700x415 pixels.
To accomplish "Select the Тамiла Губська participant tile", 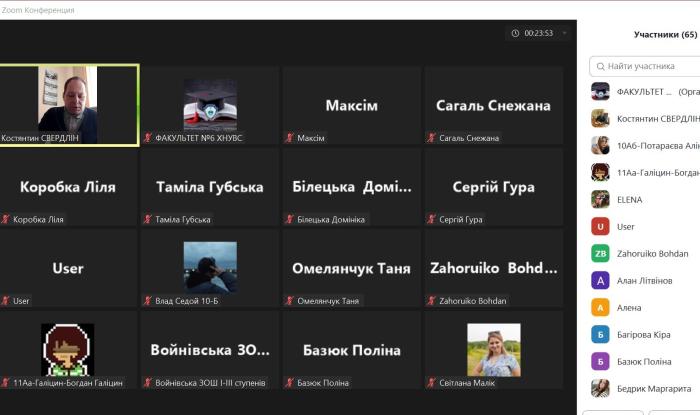I will pos(210,187).
